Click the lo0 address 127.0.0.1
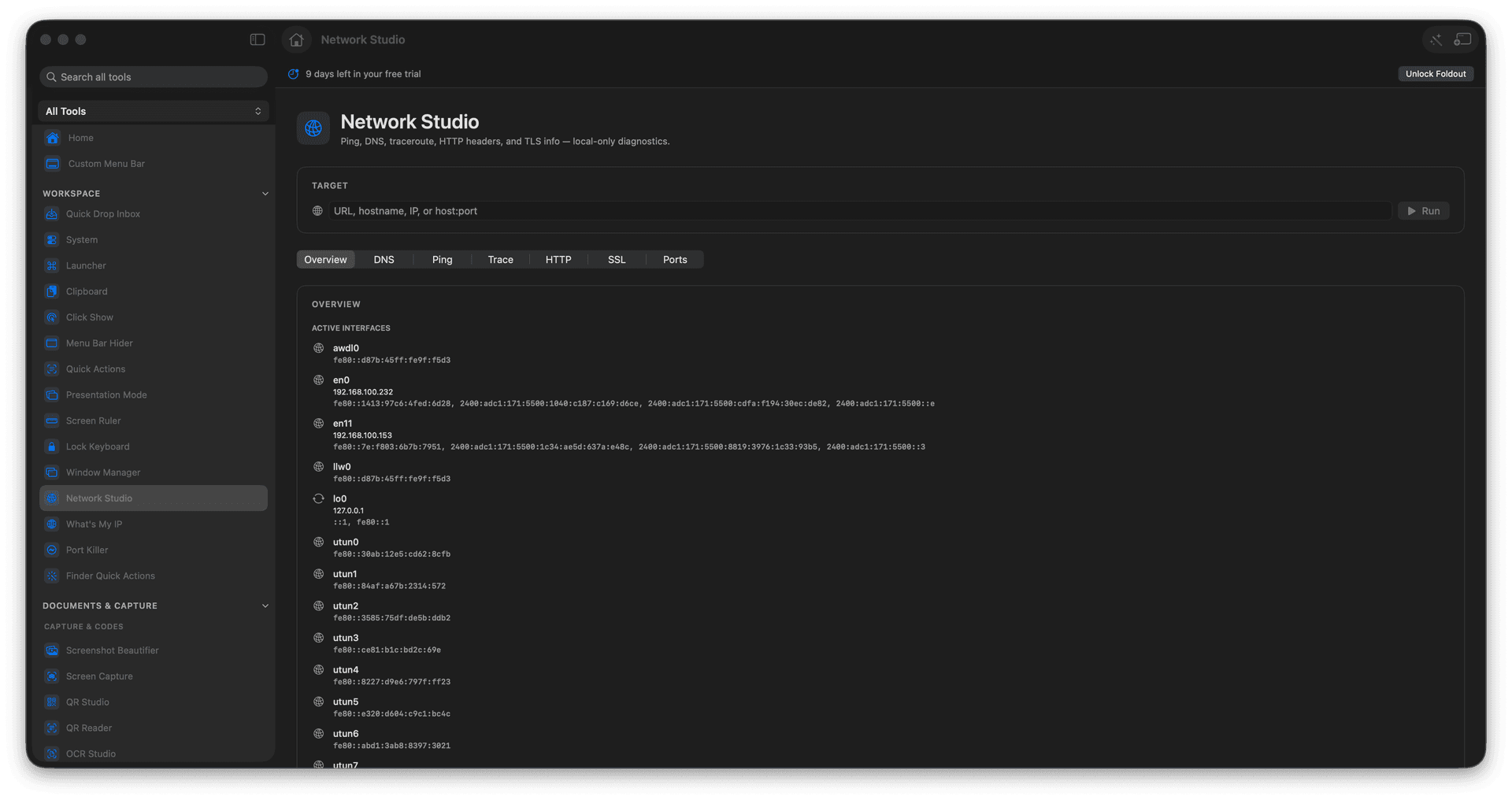 pyautogui.click(x=348, y=511)
